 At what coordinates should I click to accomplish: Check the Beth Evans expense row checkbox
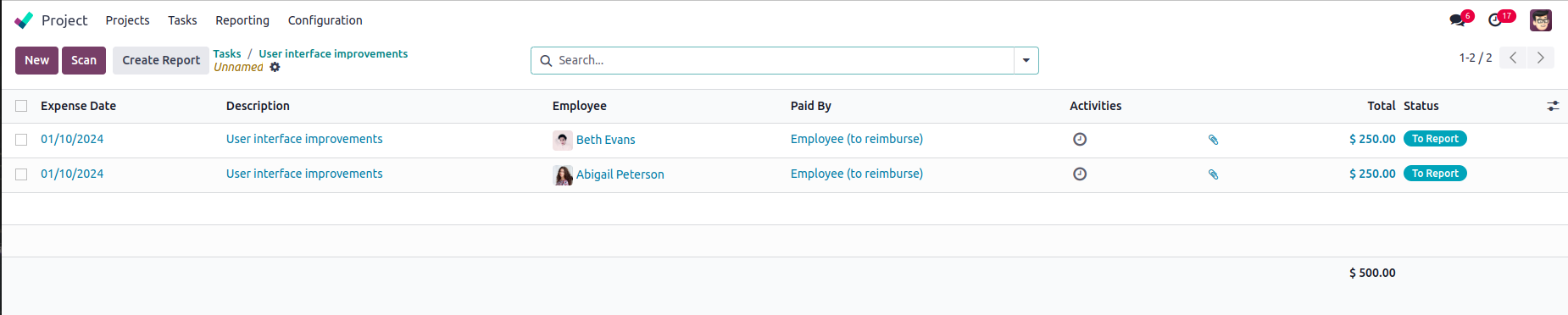pyautogui.click(x=21, y=140)
